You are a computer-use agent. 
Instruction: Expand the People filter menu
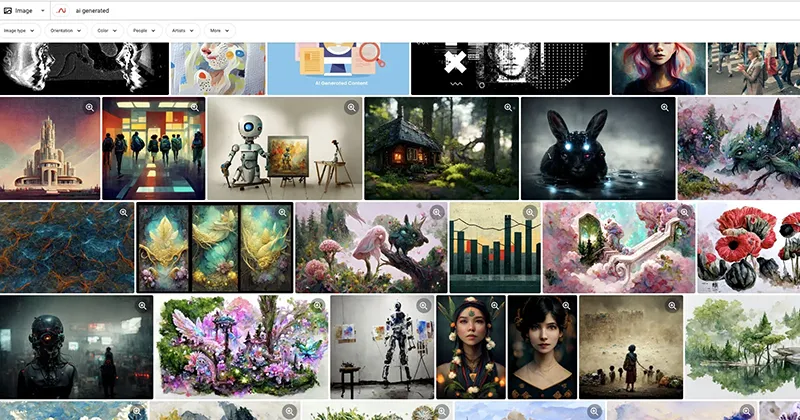point(144,31)
